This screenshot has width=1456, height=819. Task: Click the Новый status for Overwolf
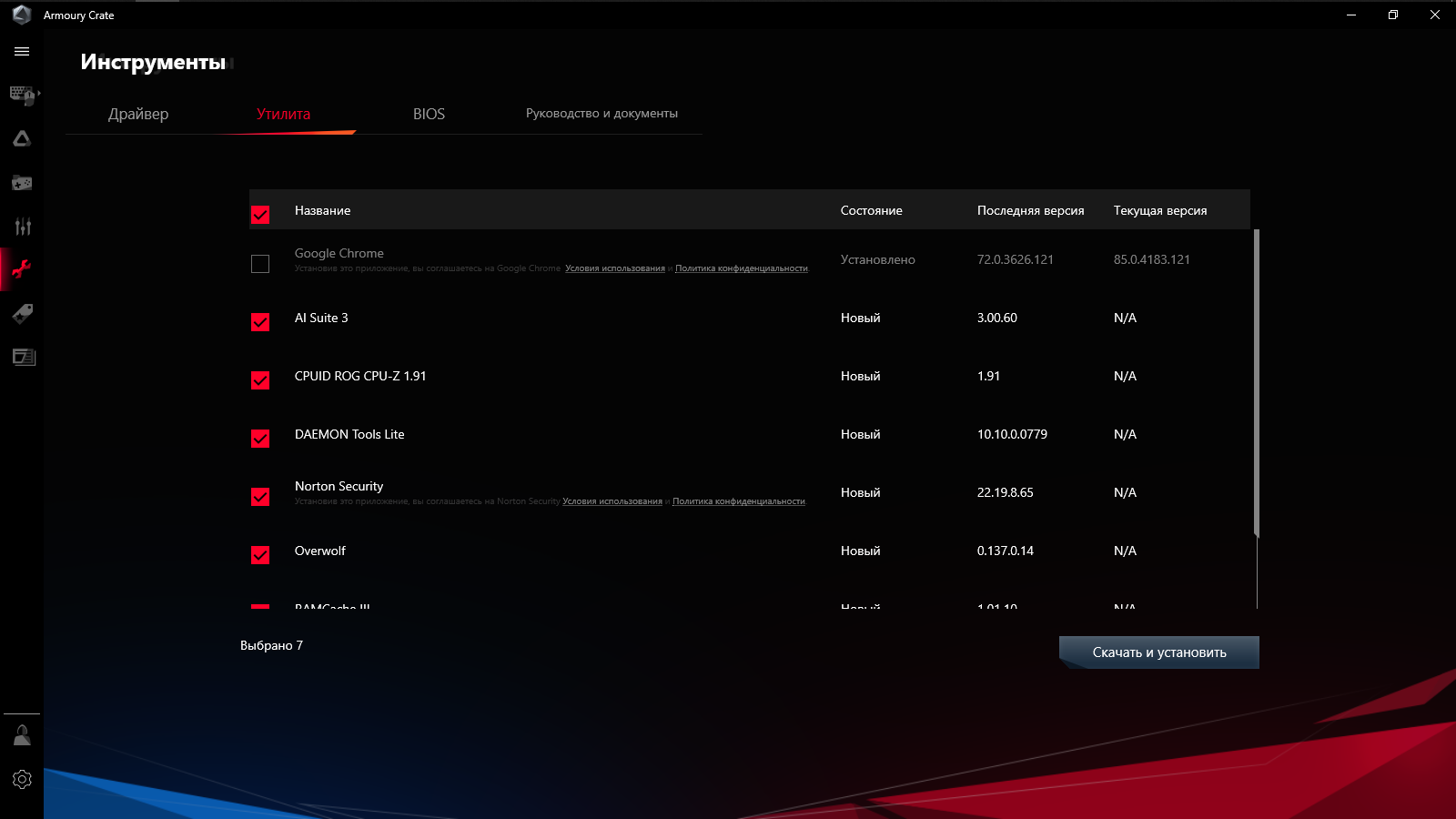tap(861, 551)
